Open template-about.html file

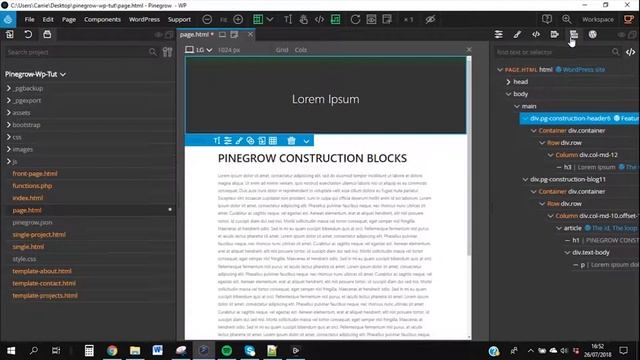pos(42,271)
